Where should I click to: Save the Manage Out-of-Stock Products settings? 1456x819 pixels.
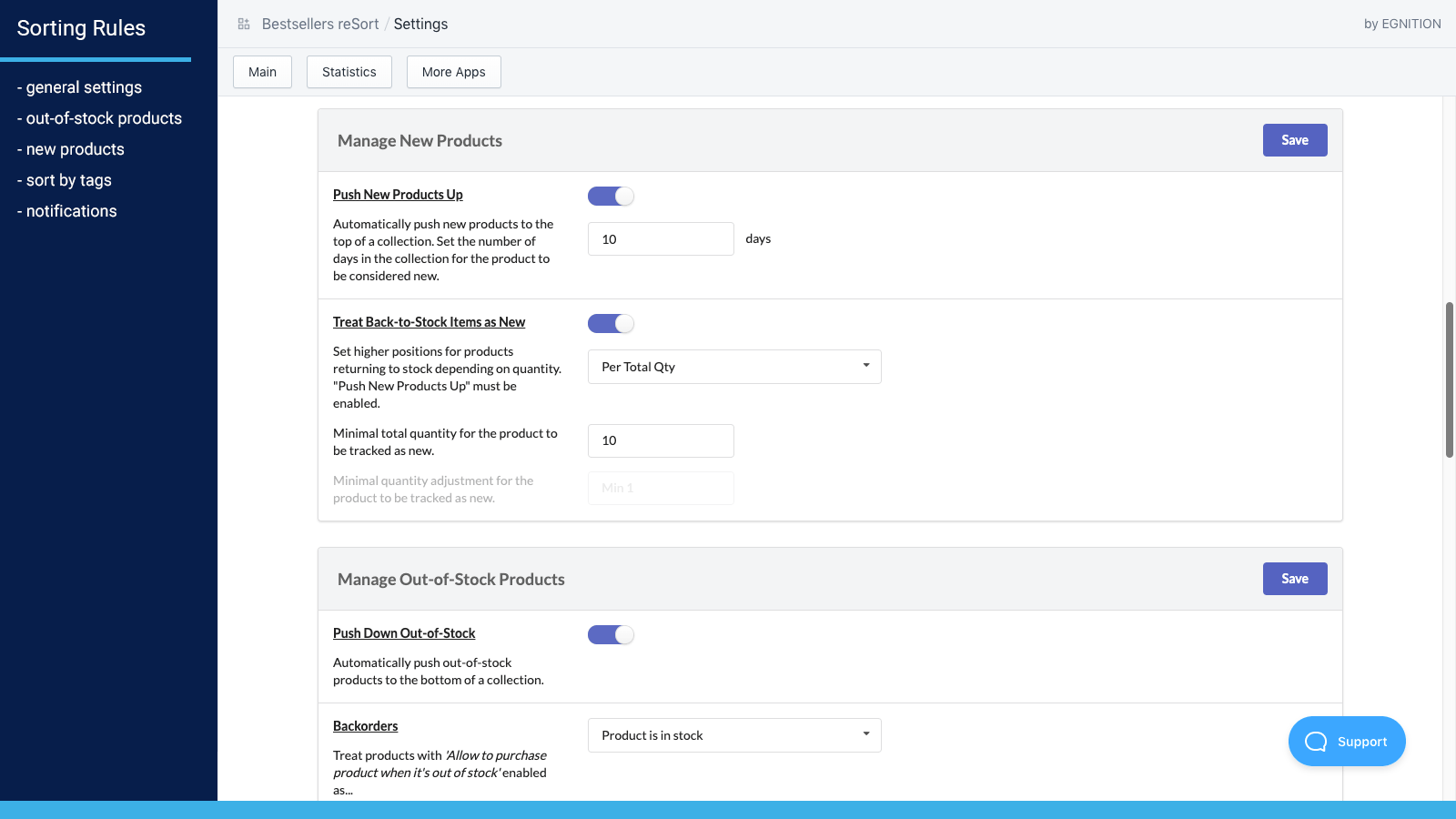point(1295,579)
